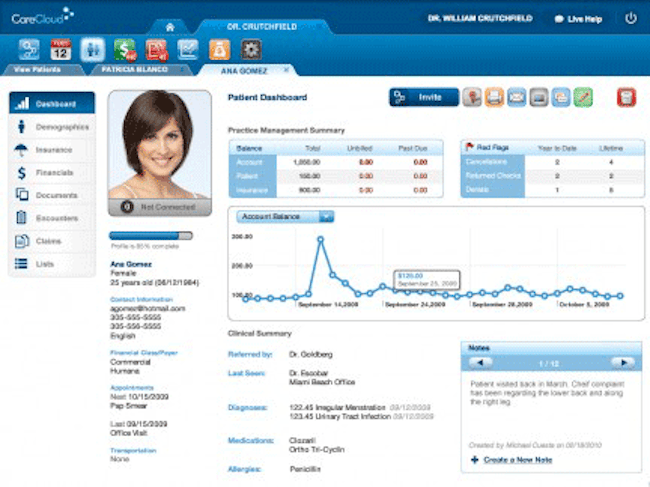Click the Diagnoses label
650x487 pixels.
pos(247,407)
